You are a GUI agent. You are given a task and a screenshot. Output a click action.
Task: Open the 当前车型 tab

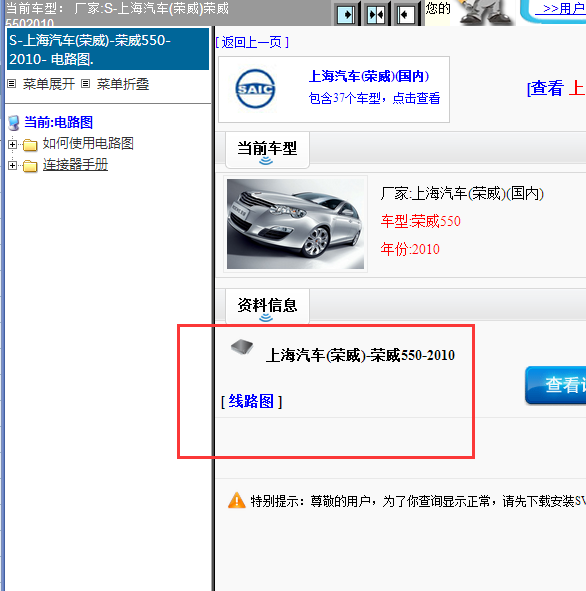267,150
